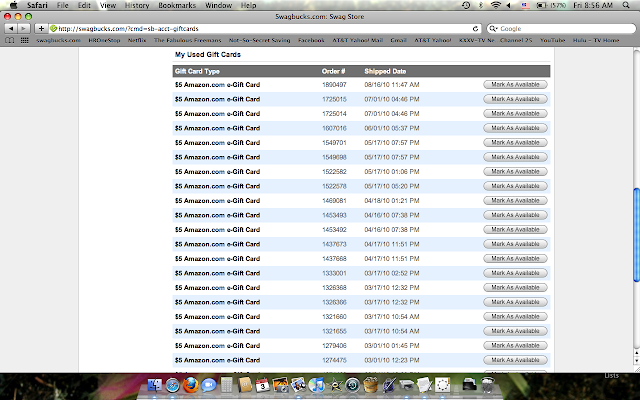The height and width of the screenshot is (400, 640).
Task: Click Safari's forward arrow button
Action: 24,29
